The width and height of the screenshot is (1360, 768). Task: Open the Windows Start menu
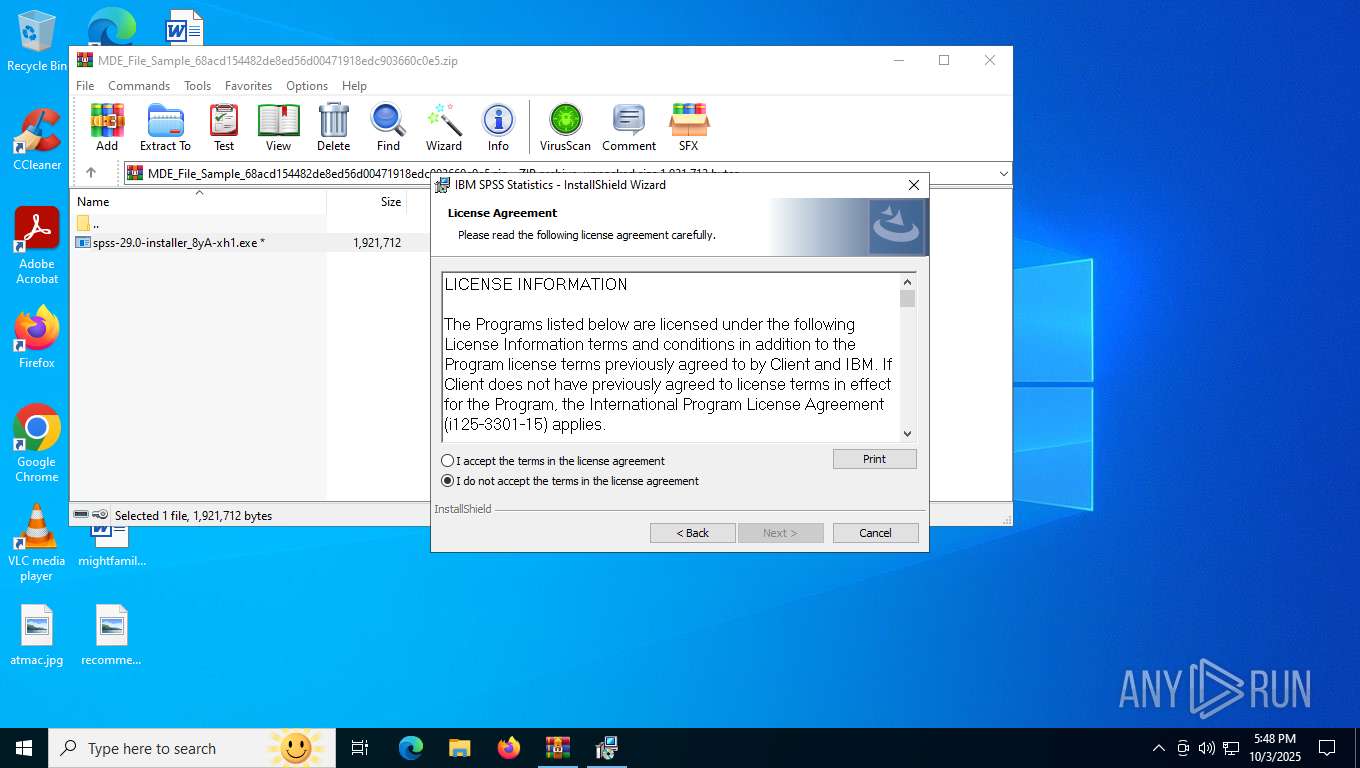(x=24, y=748)
